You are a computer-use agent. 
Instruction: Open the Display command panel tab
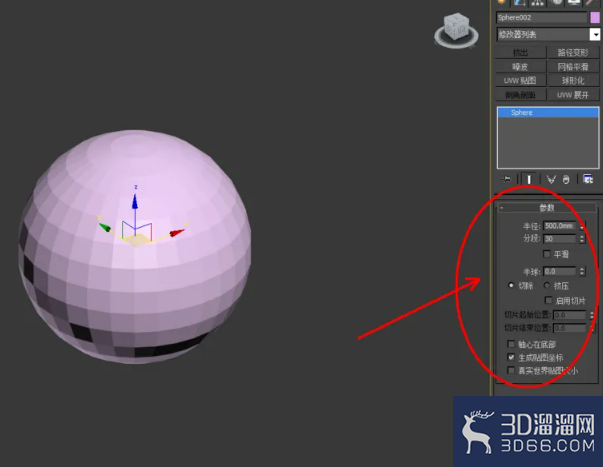[574, 2]
